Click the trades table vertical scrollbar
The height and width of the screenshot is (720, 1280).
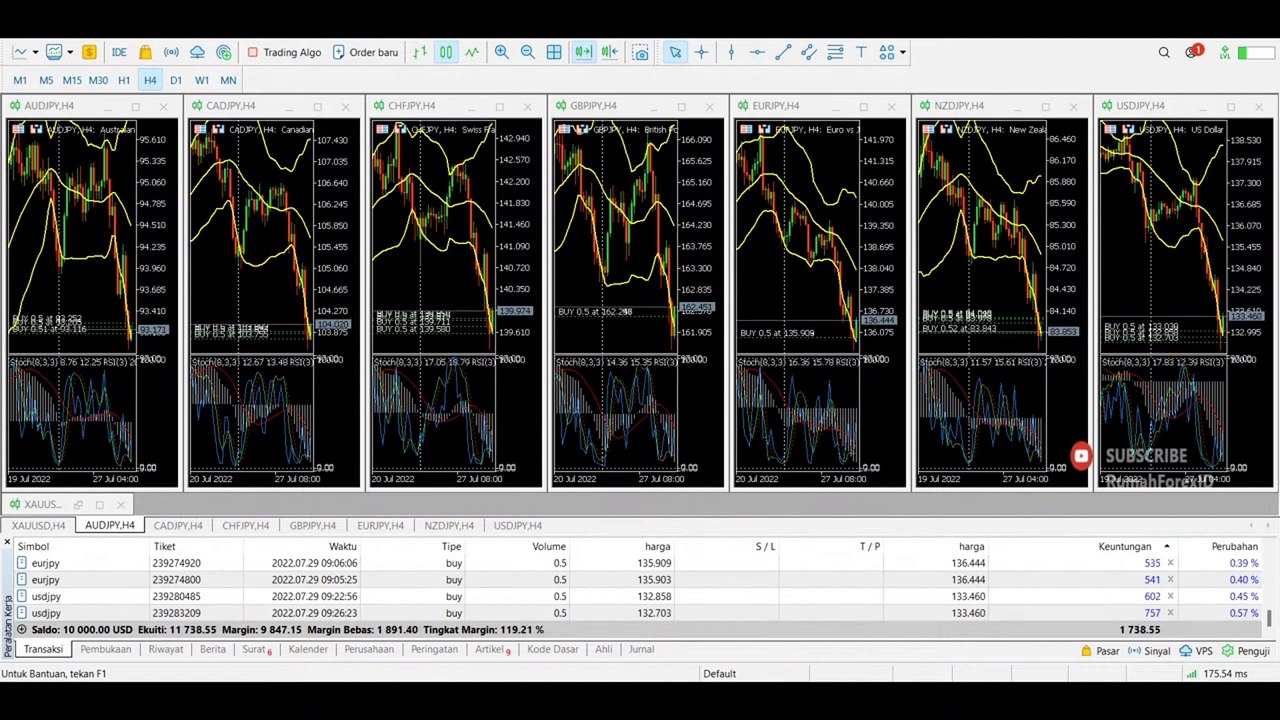point(1268,619)
